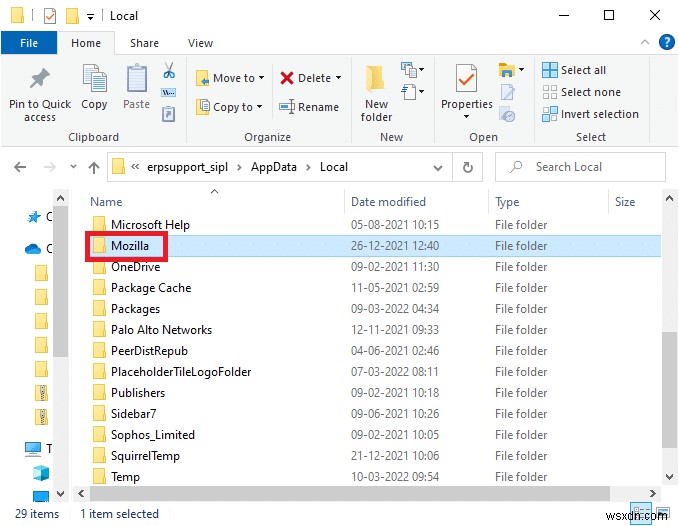Click AppData in the address path
The width and height of the screenshot is (679, 526).
click(x=274, y=167)
